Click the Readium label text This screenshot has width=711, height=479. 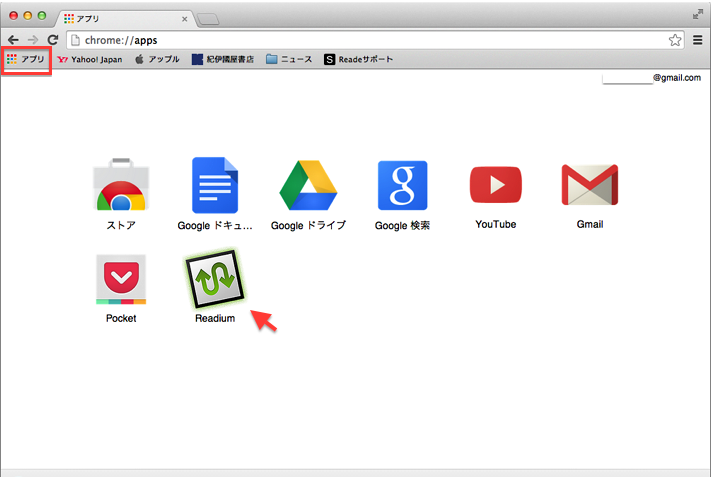click(215, 318)
